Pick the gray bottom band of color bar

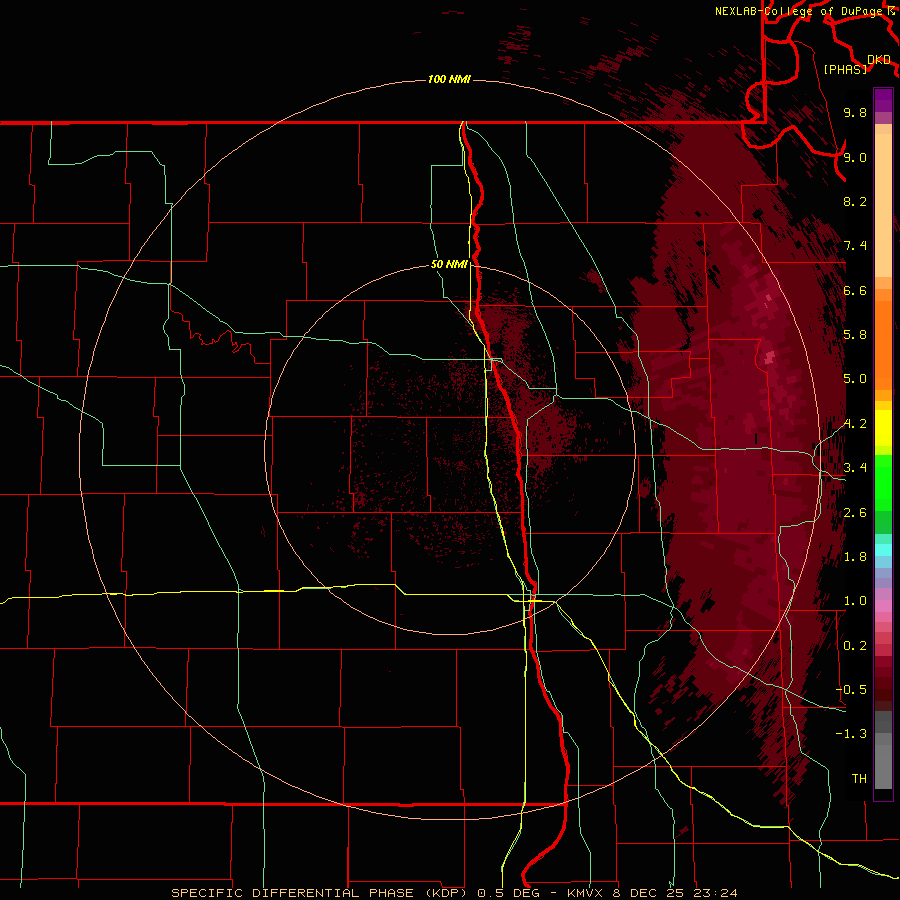pos(883,767)
